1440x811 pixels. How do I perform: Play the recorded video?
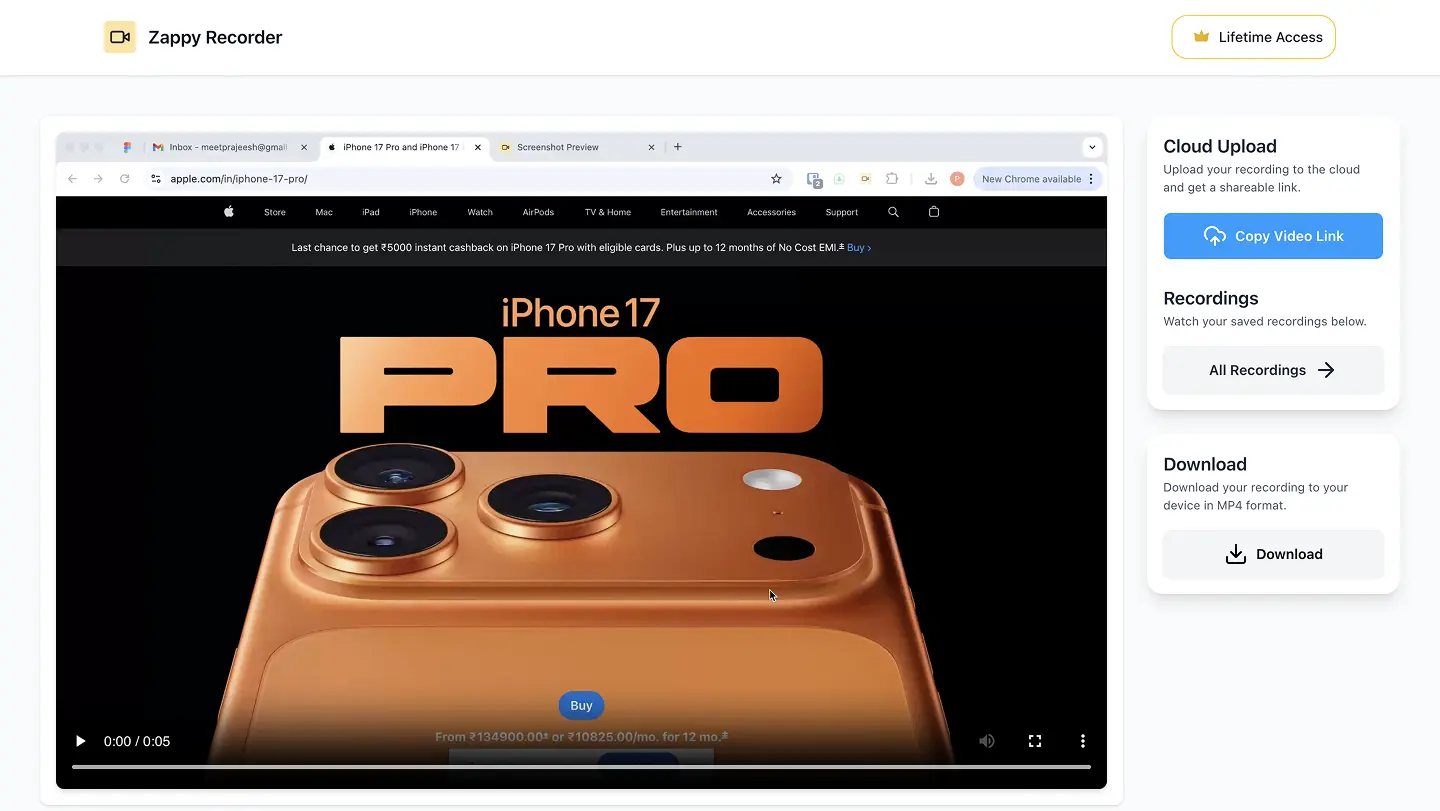pyautogui.click(x=80, y=741)
